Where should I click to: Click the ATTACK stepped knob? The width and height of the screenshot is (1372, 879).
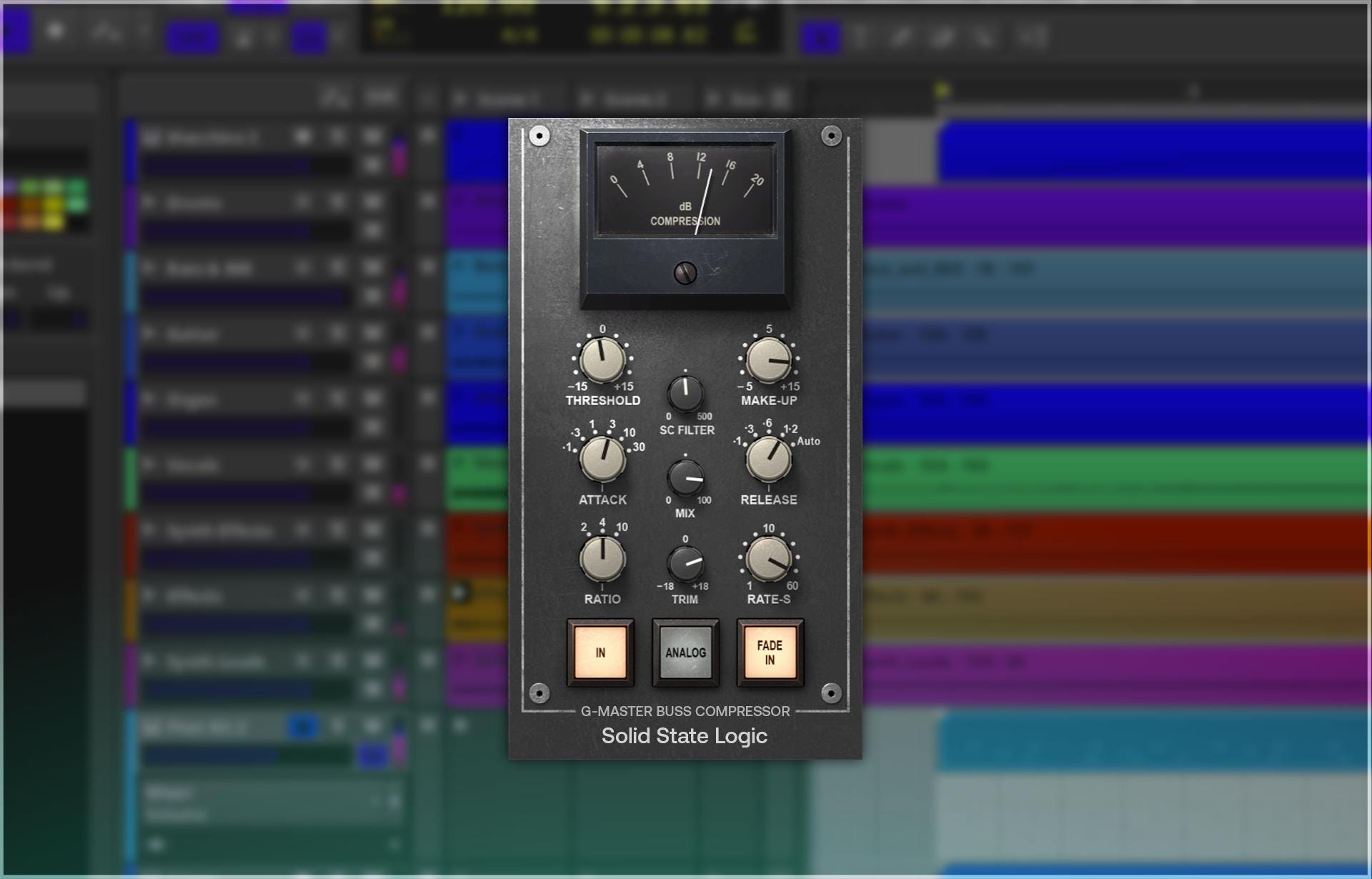point(602,459)
